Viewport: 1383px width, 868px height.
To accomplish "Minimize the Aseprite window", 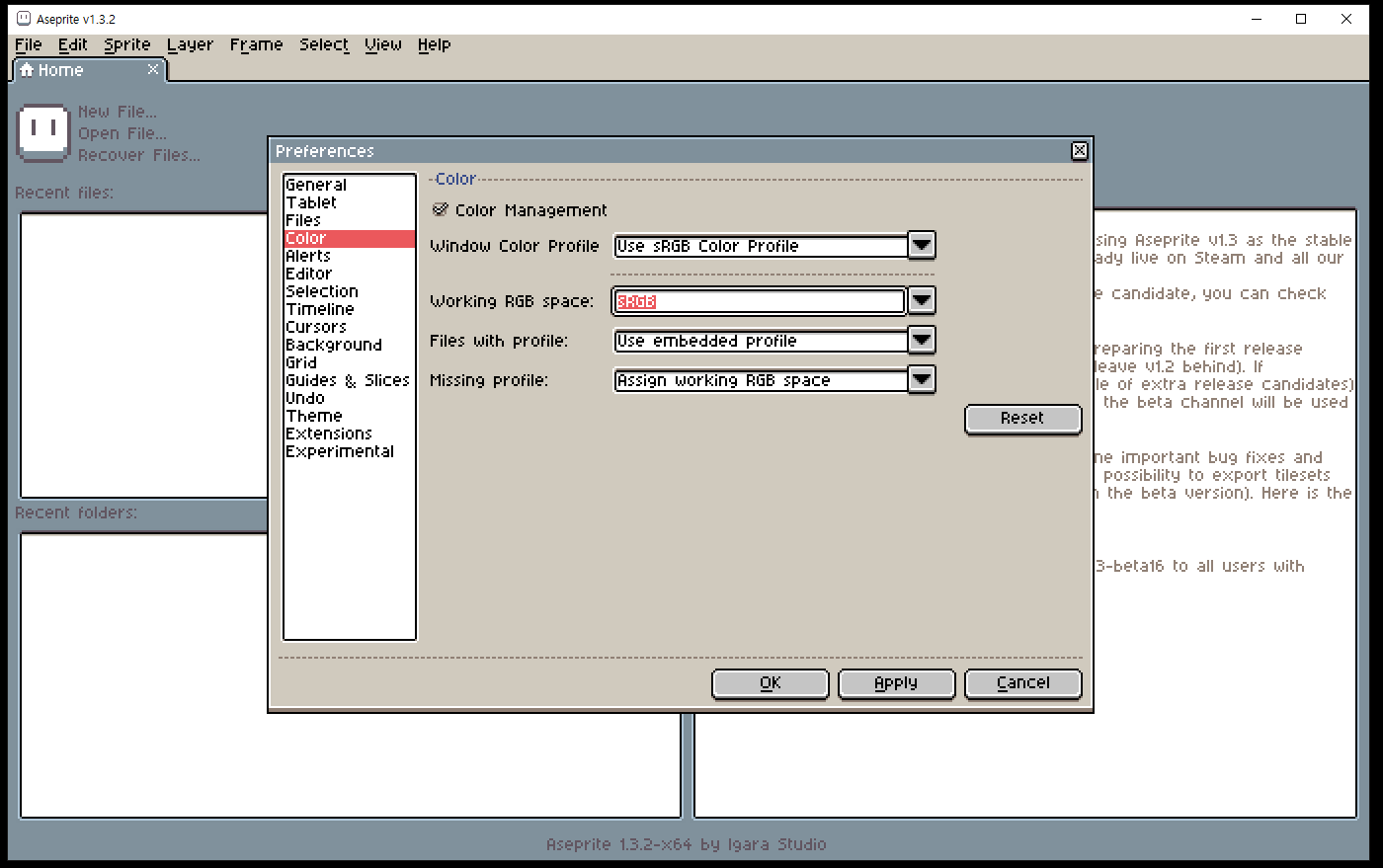I will (1257, 19).
